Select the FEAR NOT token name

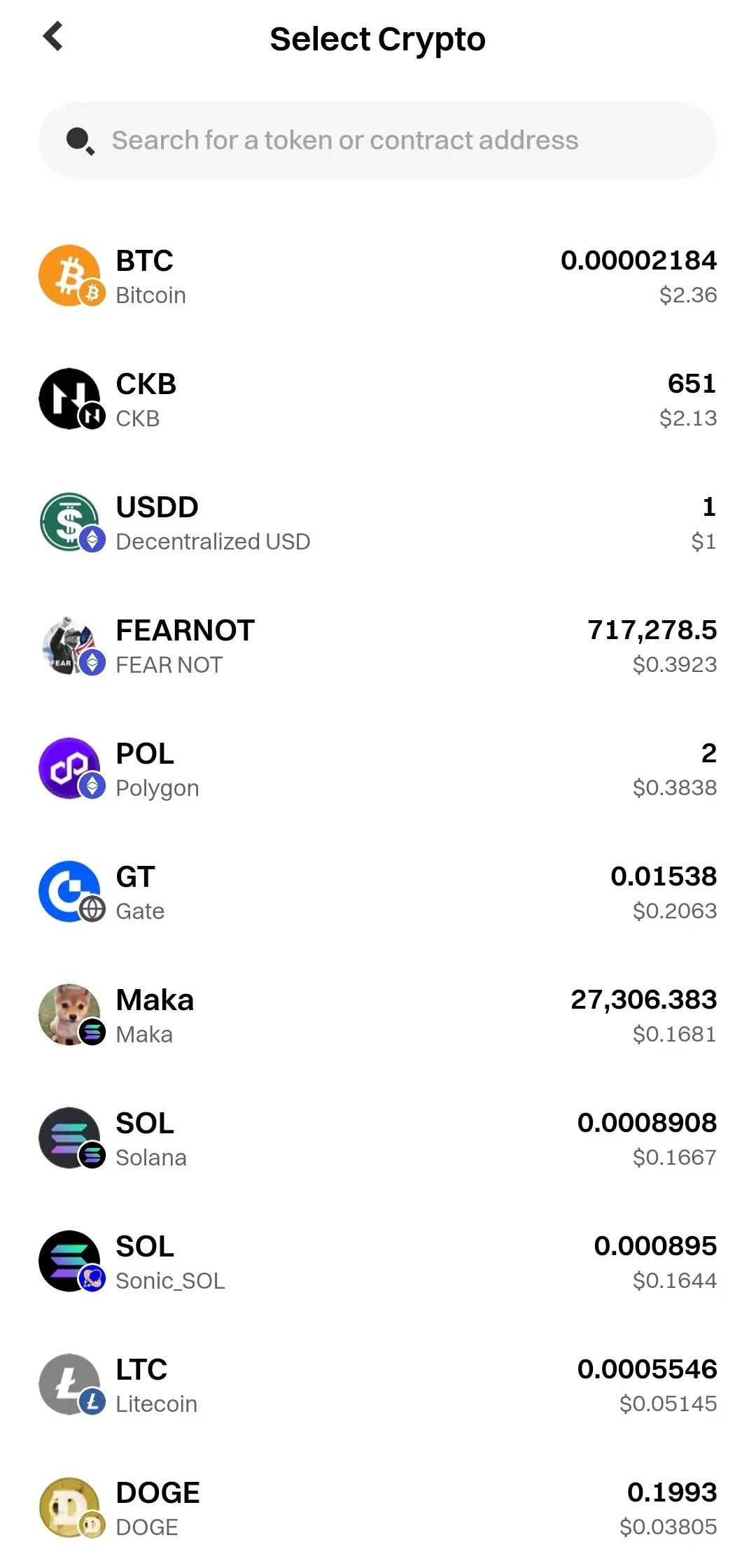point(169,665)
